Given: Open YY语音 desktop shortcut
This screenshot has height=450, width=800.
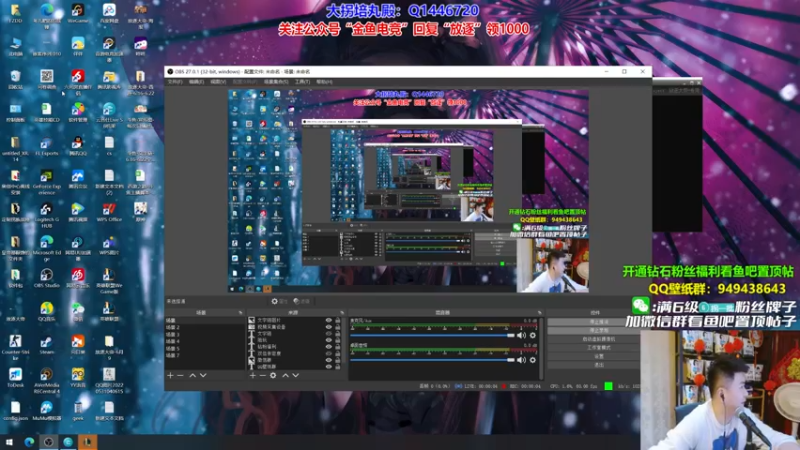Looking at the screenshot, I should click(x=78, y=378).
